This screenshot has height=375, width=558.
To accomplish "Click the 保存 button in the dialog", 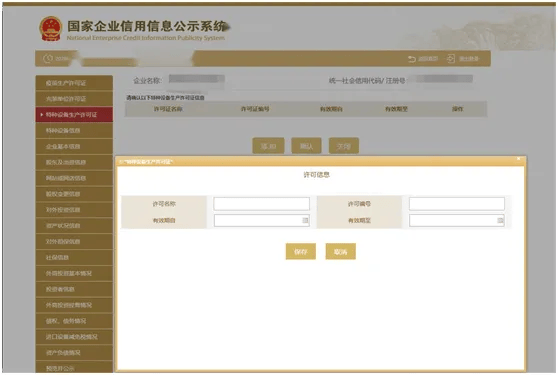I will pyautogui.click(x=300, y=252).
